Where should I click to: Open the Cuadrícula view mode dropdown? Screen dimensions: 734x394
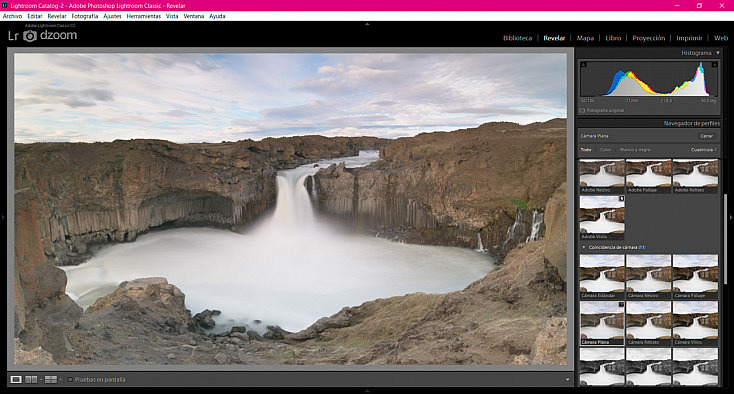(x=704, y=150)
